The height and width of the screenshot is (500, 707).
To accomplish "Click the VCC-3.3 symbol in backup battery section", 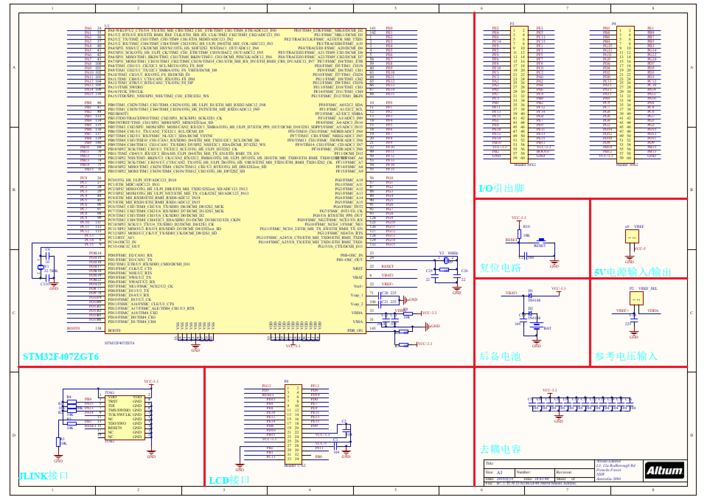I will [559, 290].
